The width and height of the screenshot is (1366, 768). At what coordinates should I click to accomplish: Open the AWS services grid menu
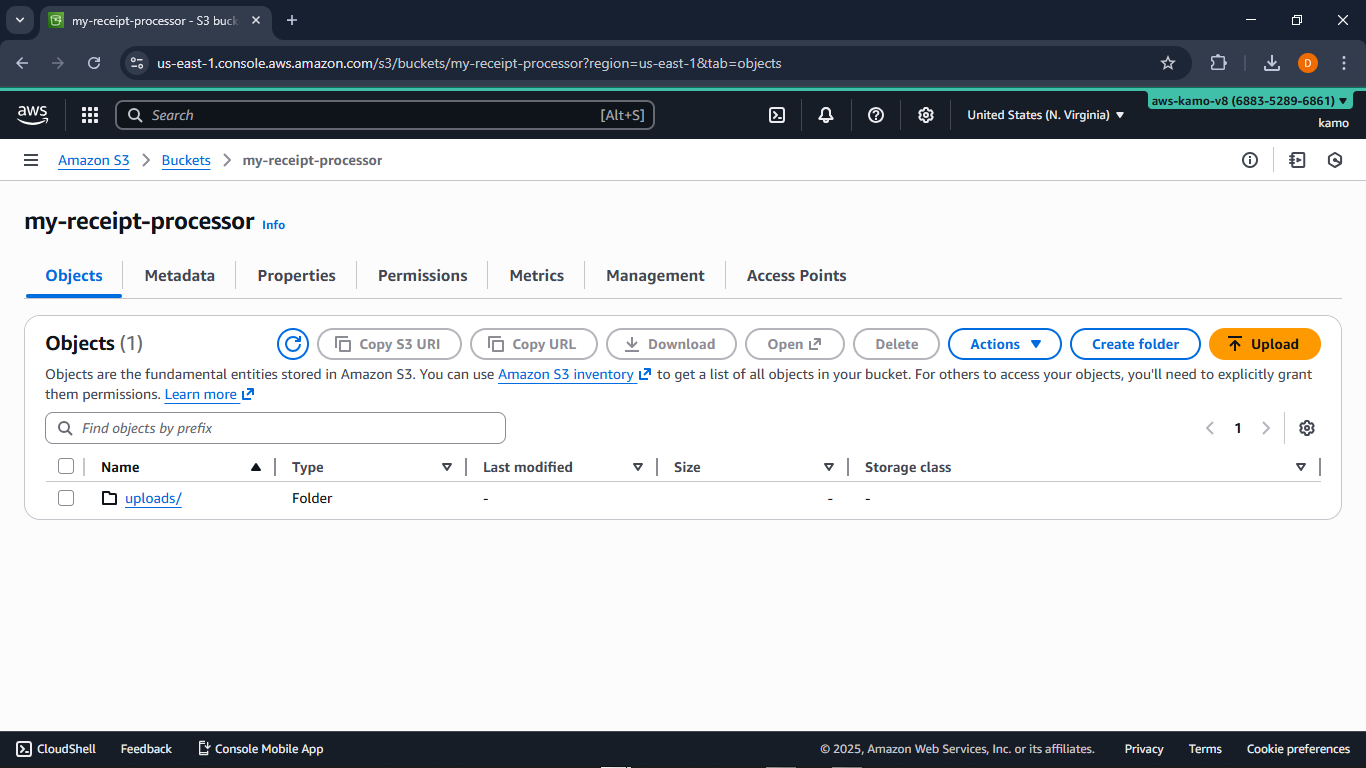coord(89,114)
